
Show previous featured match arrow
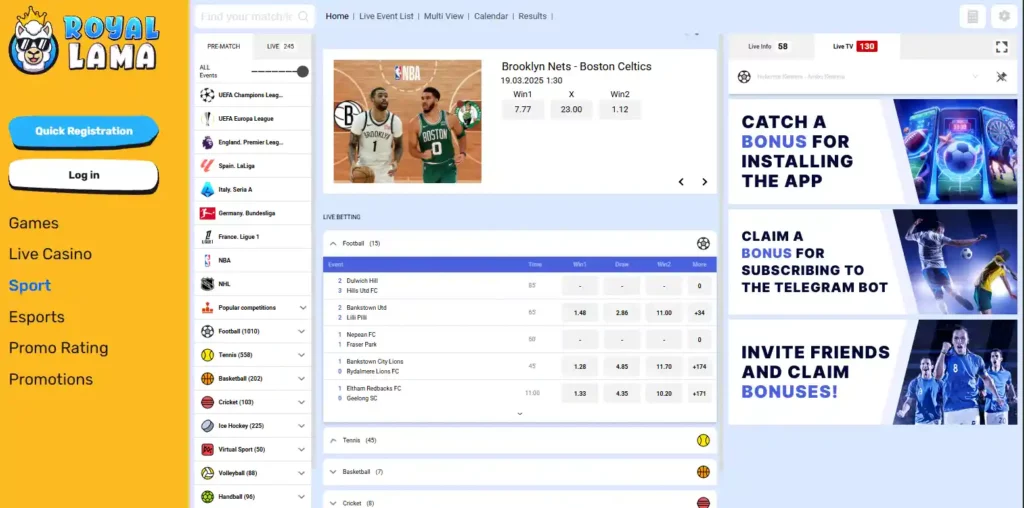click(681, 182)
